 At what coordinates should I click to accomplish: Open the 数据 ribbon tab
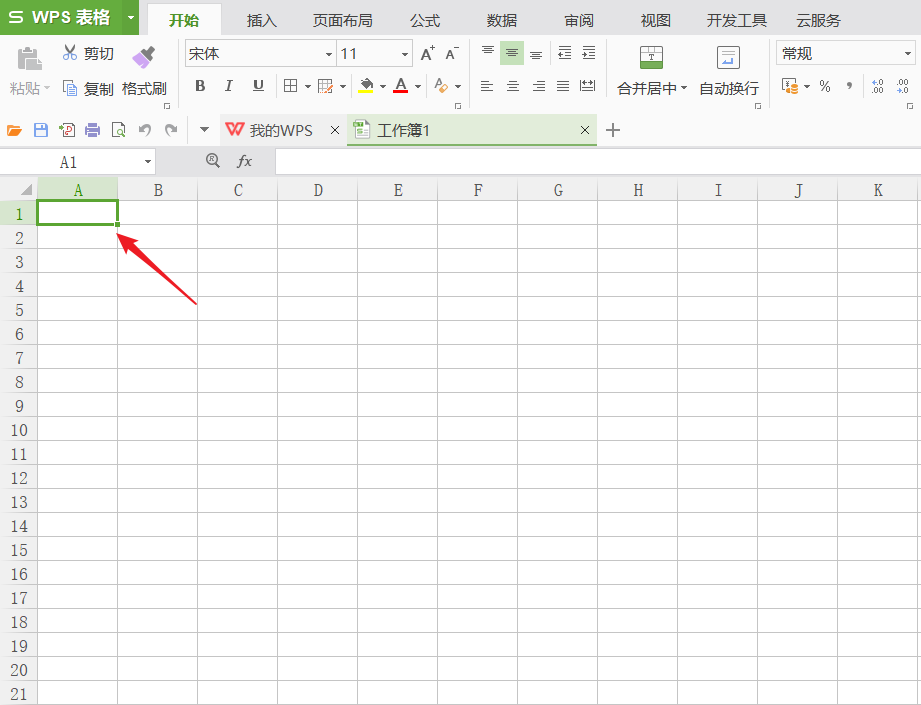[502, 21]
